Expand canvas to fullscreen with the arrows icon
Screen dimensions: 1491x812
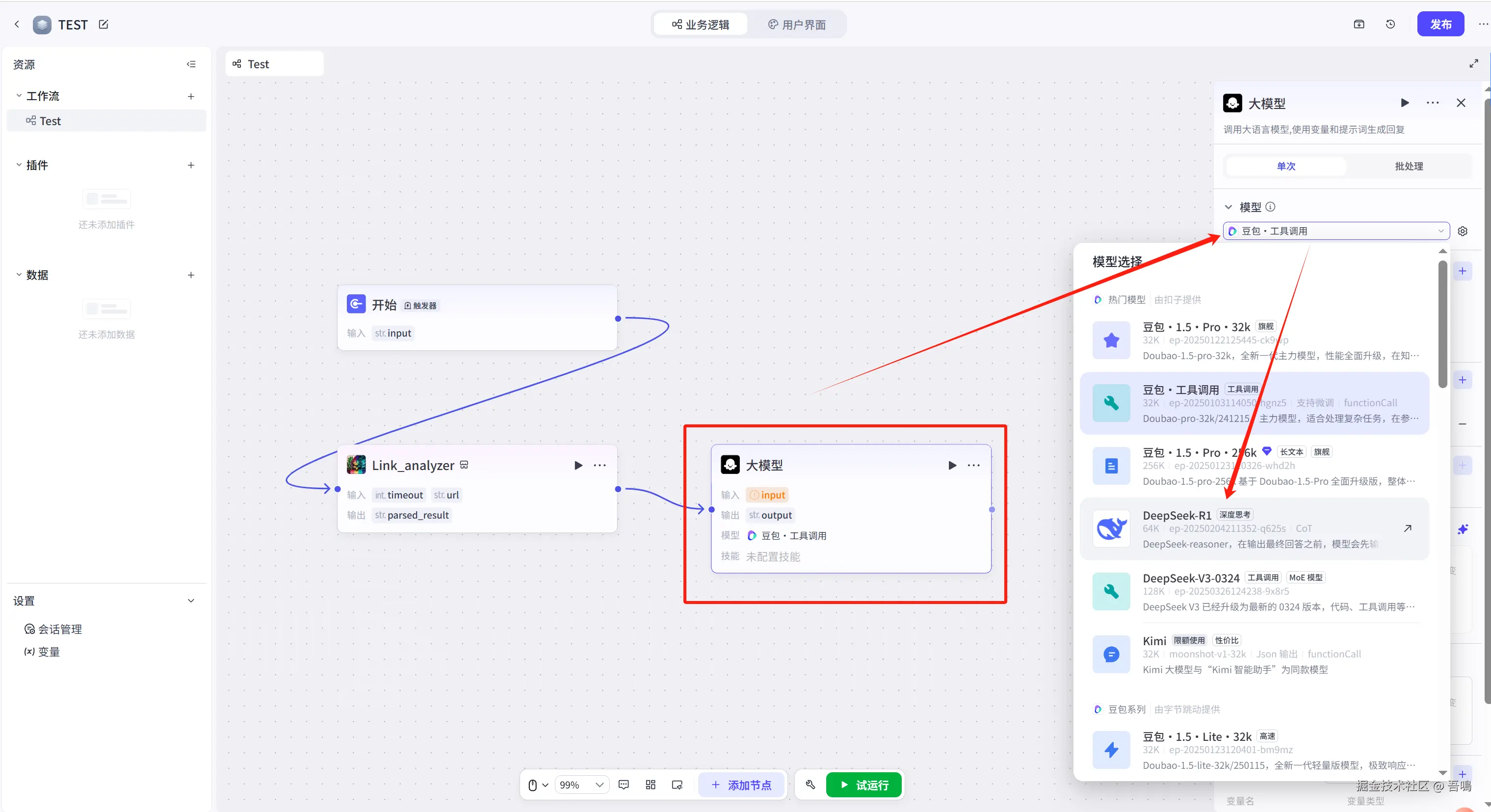point(1474,64)
